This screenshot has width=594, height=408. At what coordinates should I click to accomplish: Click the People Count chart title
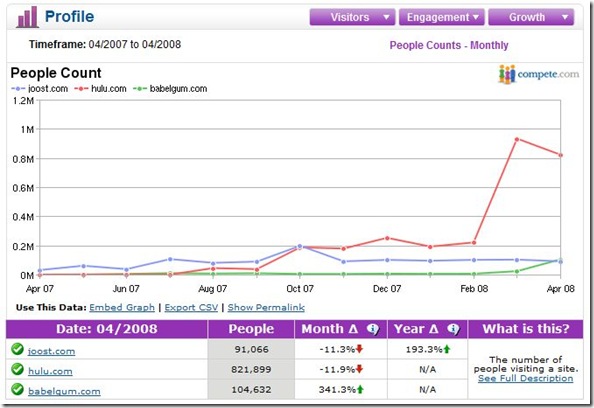point(56,73)
